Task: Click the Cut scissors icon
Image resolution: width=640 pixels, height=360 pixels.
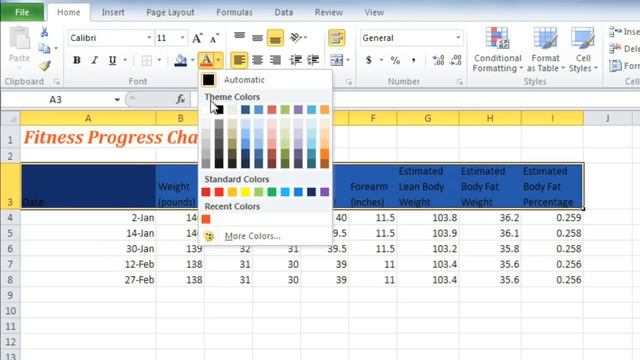Action: [x=44, y=32]
